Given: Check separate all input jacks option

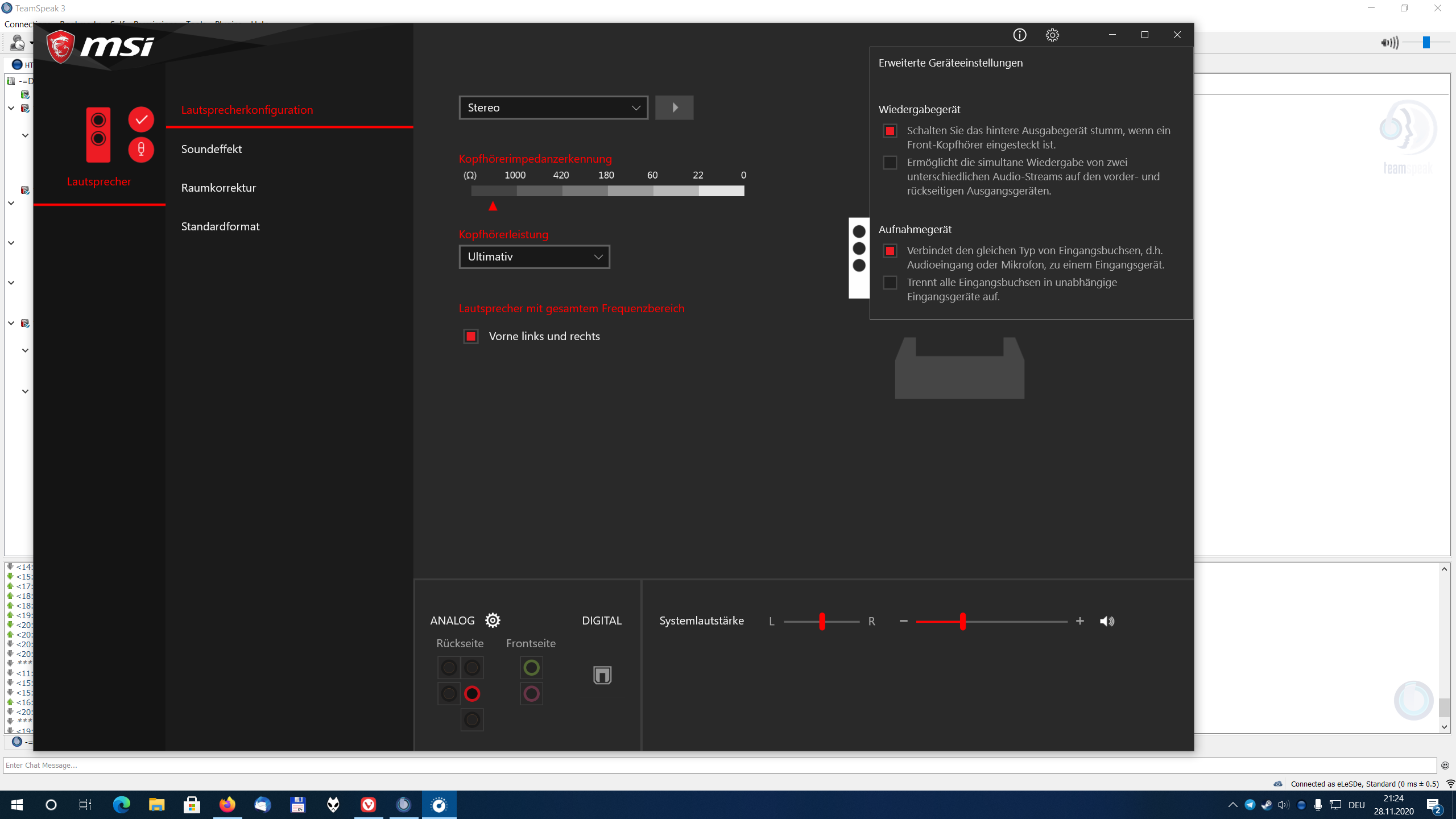Looking at the screenshot, I should click(x=890, y=283).
